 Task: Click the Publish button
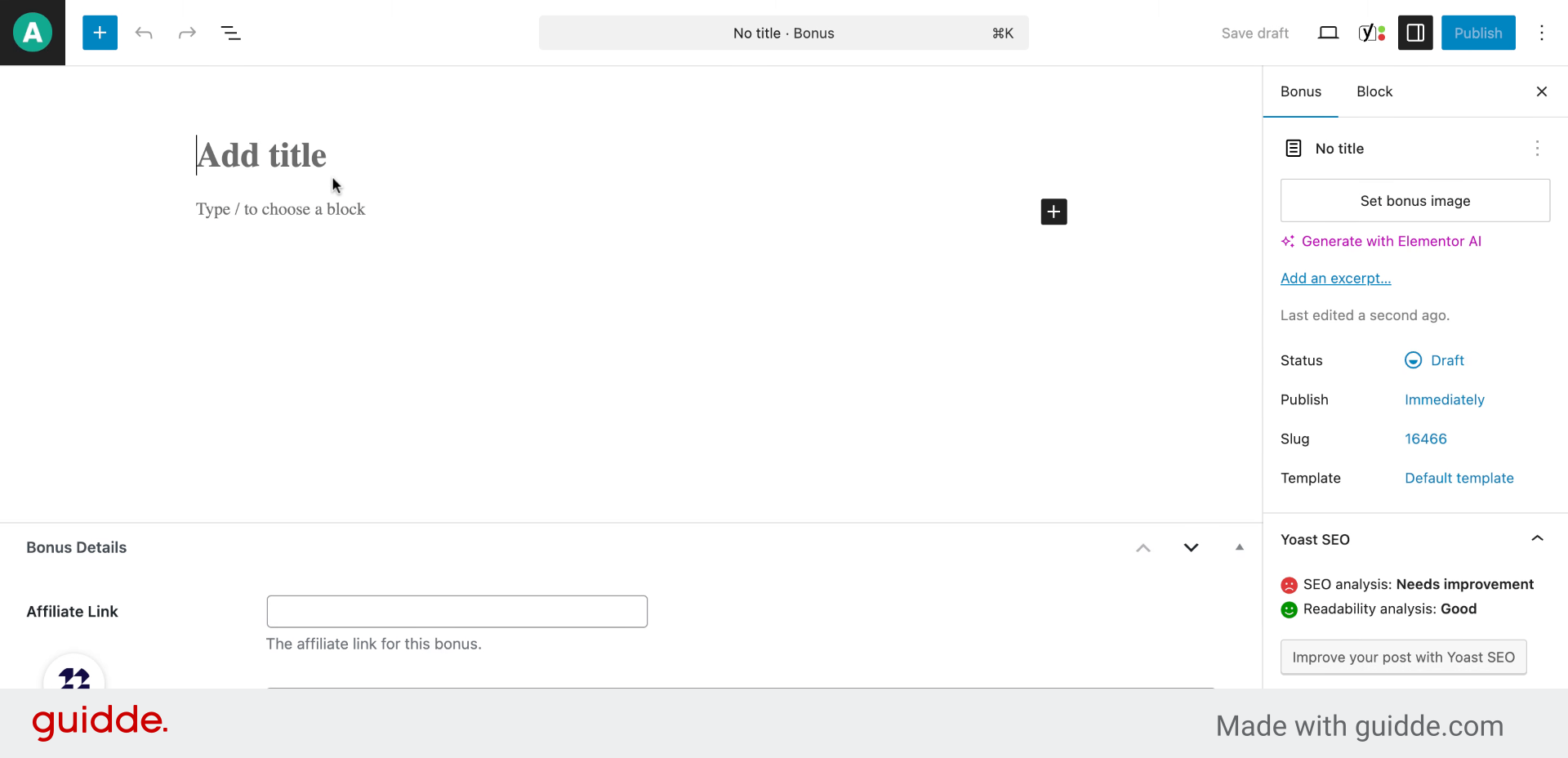point(1478,33)
